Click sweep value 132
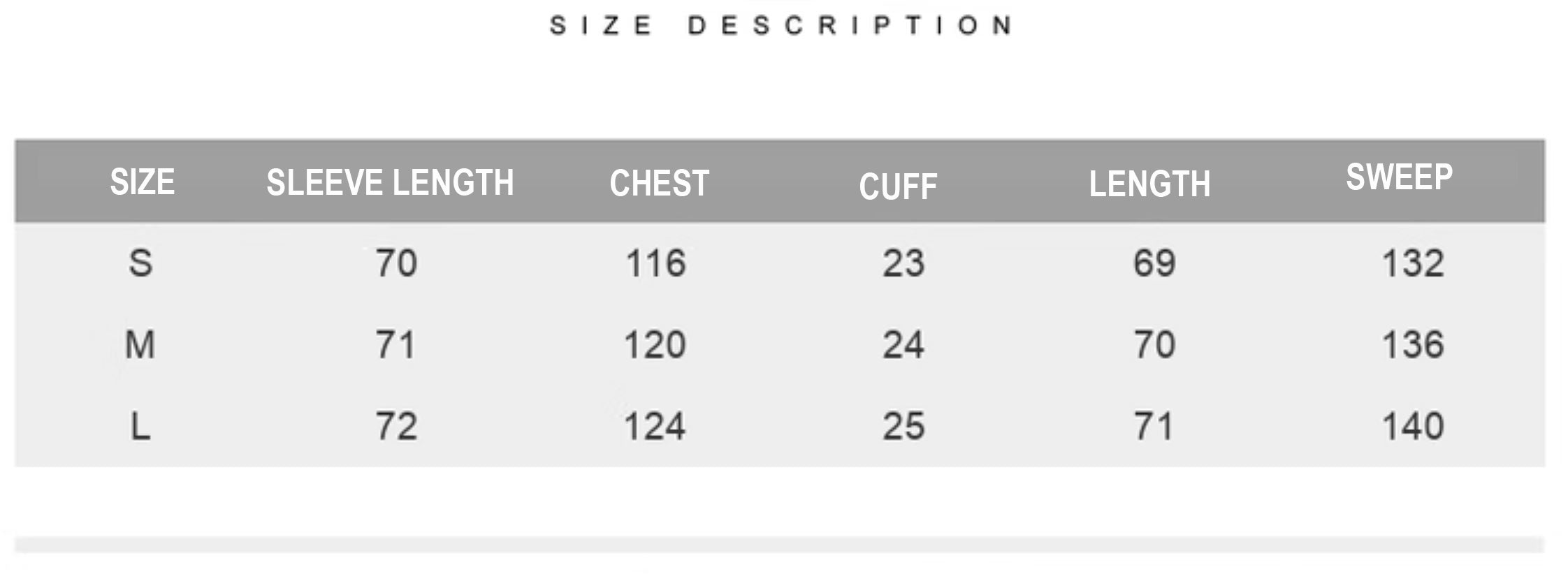 (x=1413, y=263)
